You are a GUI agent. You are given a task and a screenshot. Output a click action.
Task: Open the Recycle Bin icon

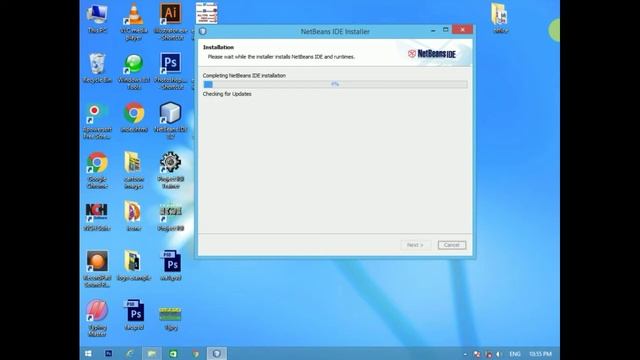[97, 68]
